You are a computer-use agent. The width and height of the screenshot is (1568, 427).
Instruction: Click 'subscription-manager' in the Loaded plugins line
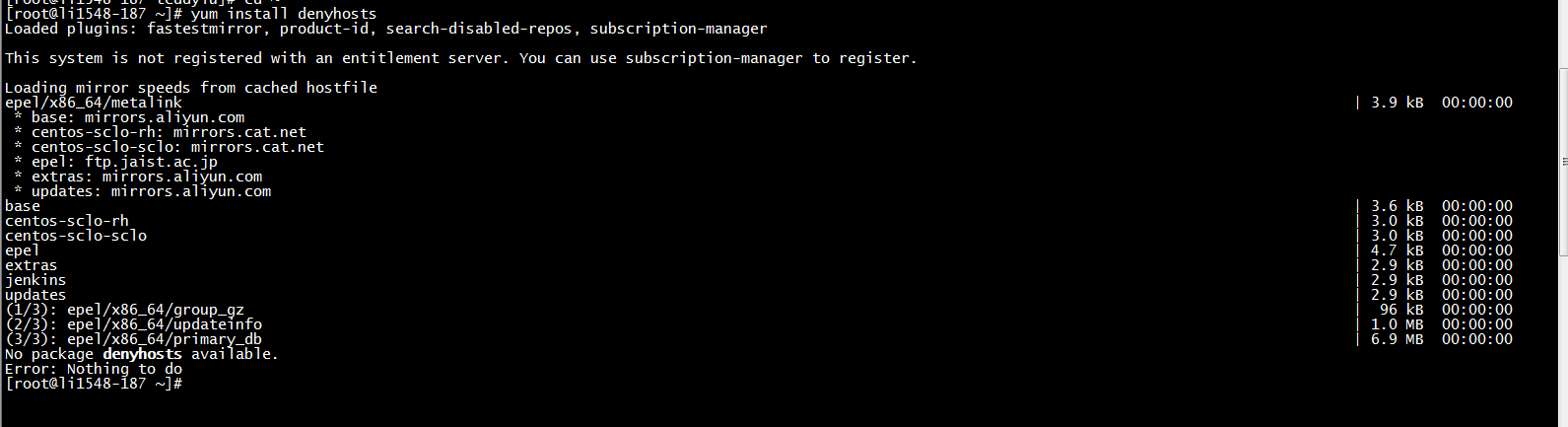pos(678,29)
